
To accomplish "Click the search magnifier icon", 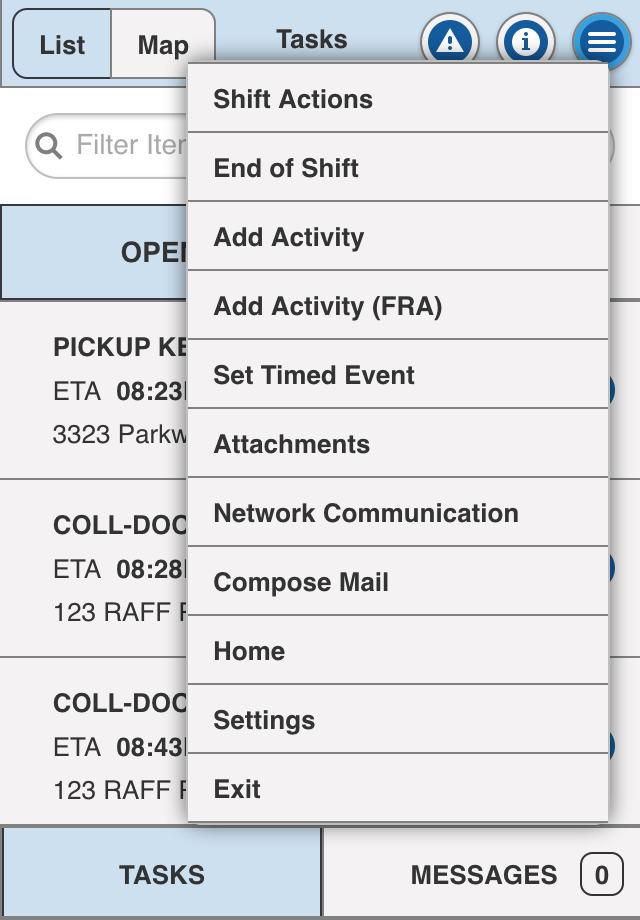I will click(x=49, y=146).
